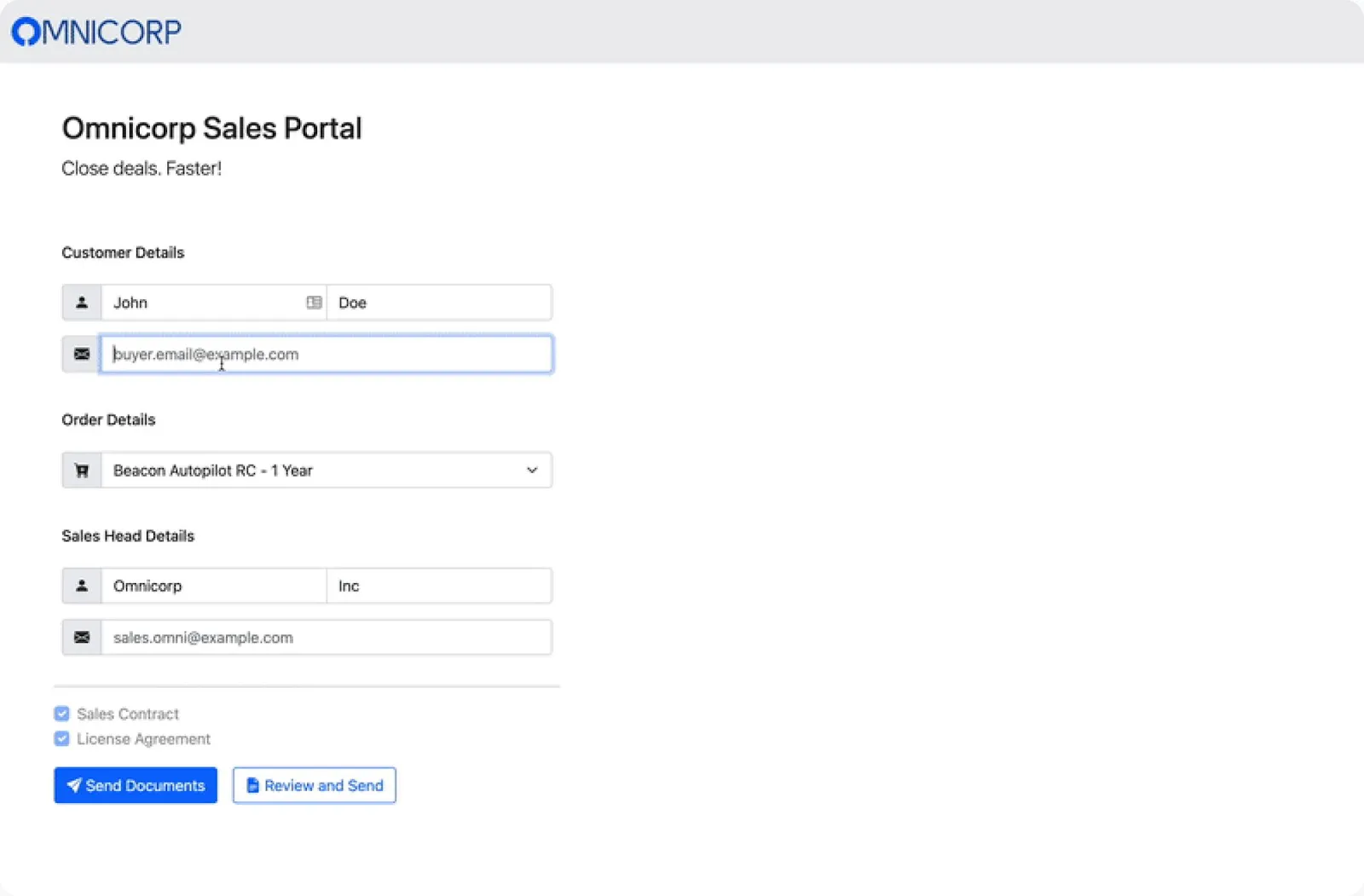Click the person icon beside the customer name
This screenshot has height=896, width=1364.
[82, 302]
